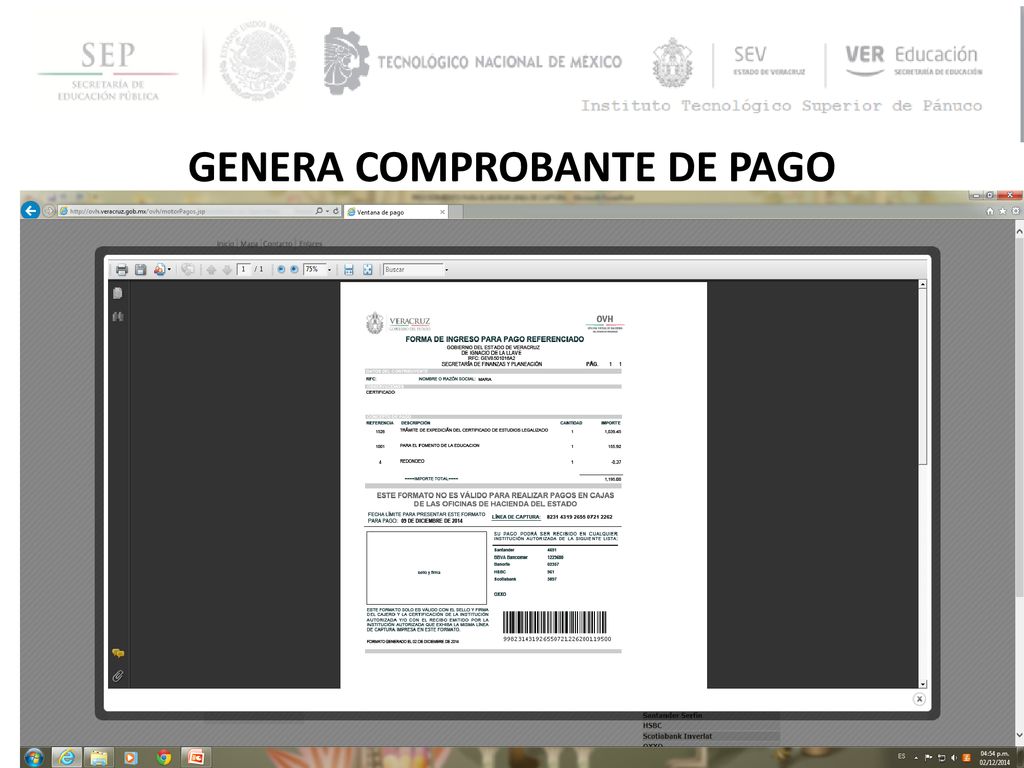
Task: Click the volume icon in system tray
Action: [954, 758]
